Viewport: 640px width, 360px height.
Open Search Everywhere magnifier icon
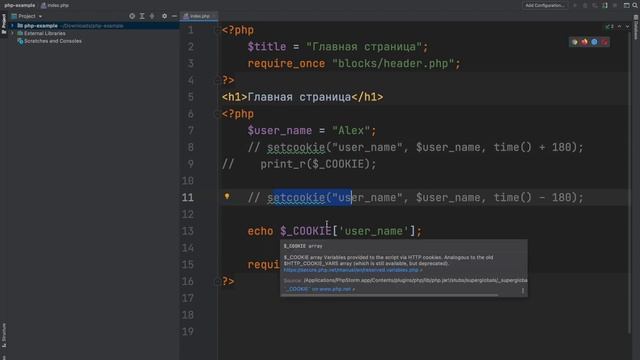tap(635, 5)
